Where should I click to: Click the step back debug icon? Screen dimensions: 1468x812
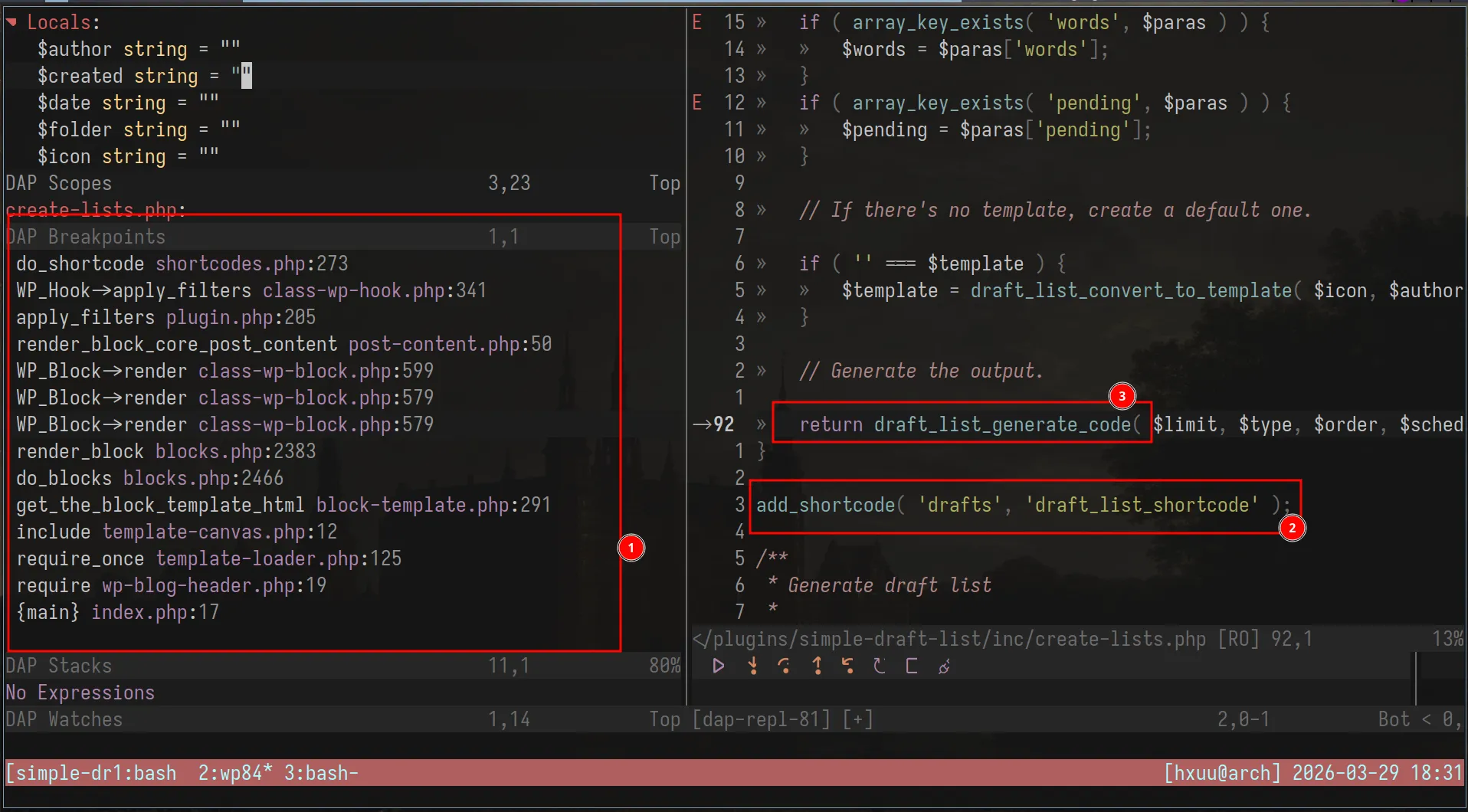(847, 666)
